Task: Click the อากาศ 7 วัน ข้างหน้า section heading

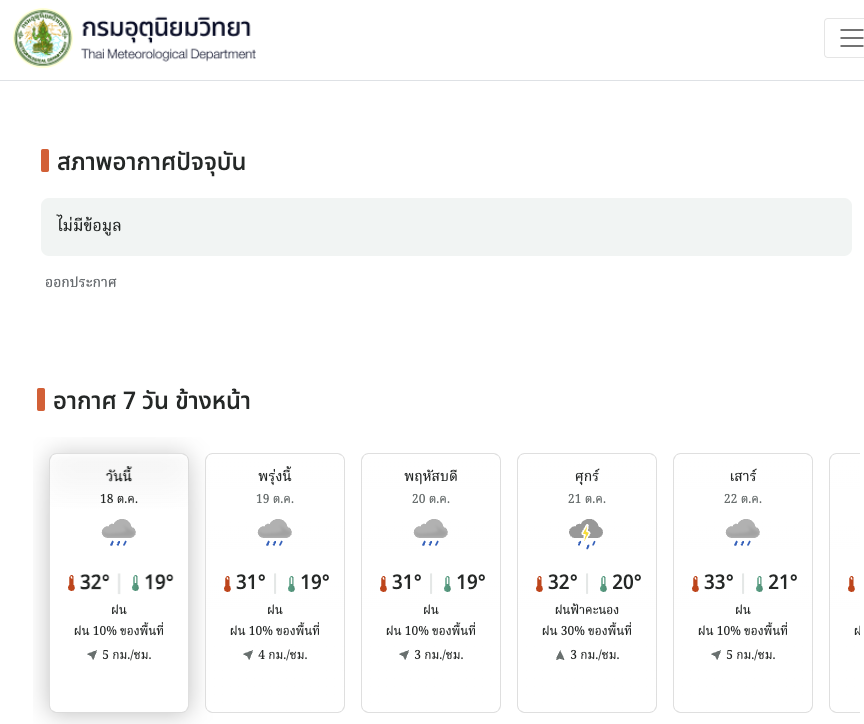Action: tap(151, 401)
